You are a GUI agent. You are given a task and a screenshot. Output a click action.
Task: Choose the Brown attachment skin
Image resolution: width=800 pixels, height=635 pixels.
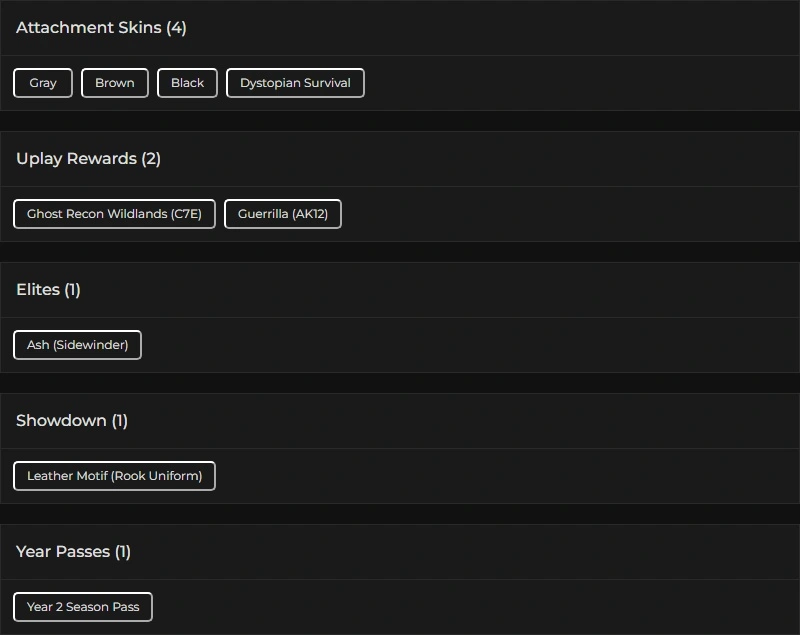coord(115,83)
